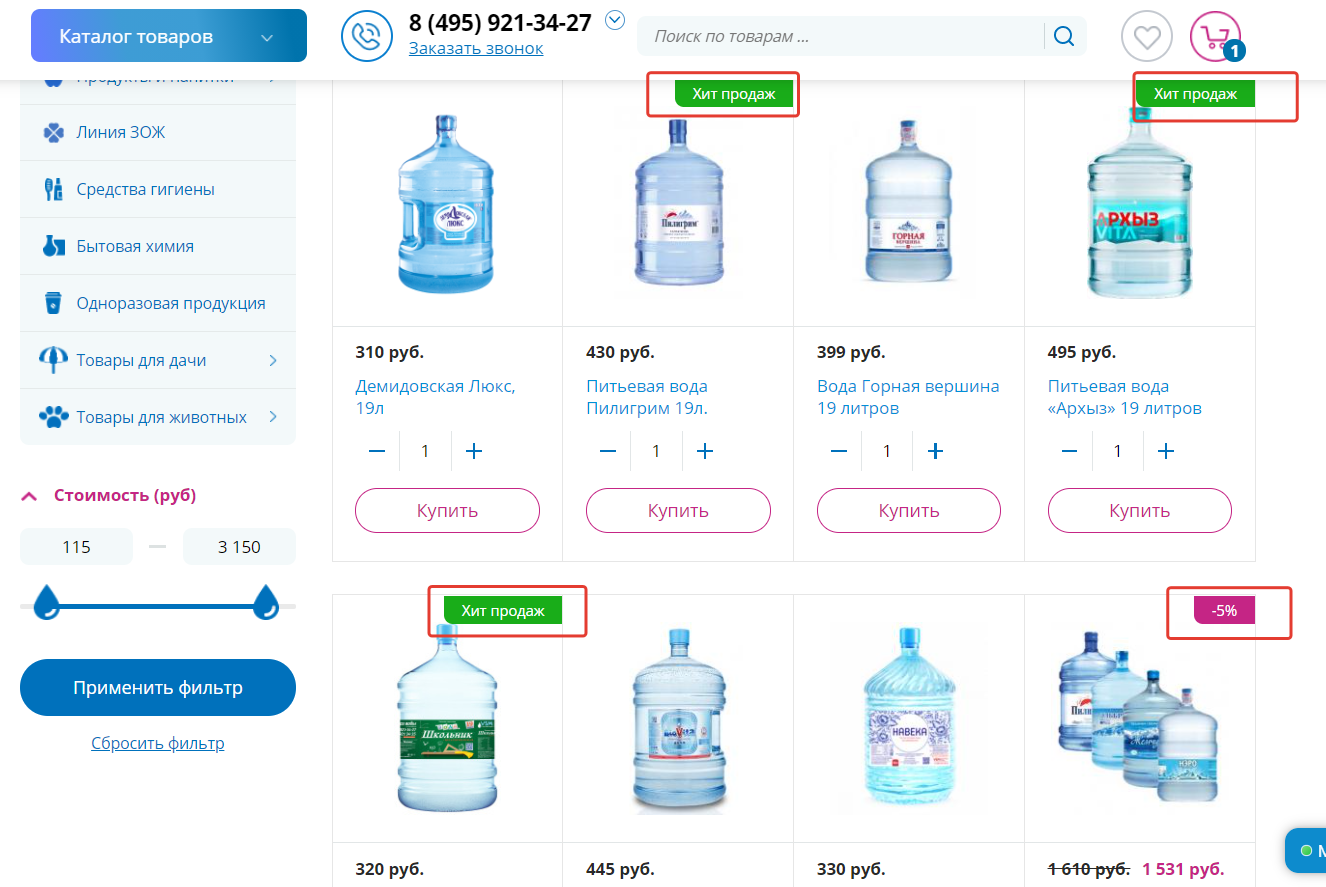This screenshot has width=1326, height=887.
Task: Click quantity field for Демидовская Люкс
Action: coord(425,451)
